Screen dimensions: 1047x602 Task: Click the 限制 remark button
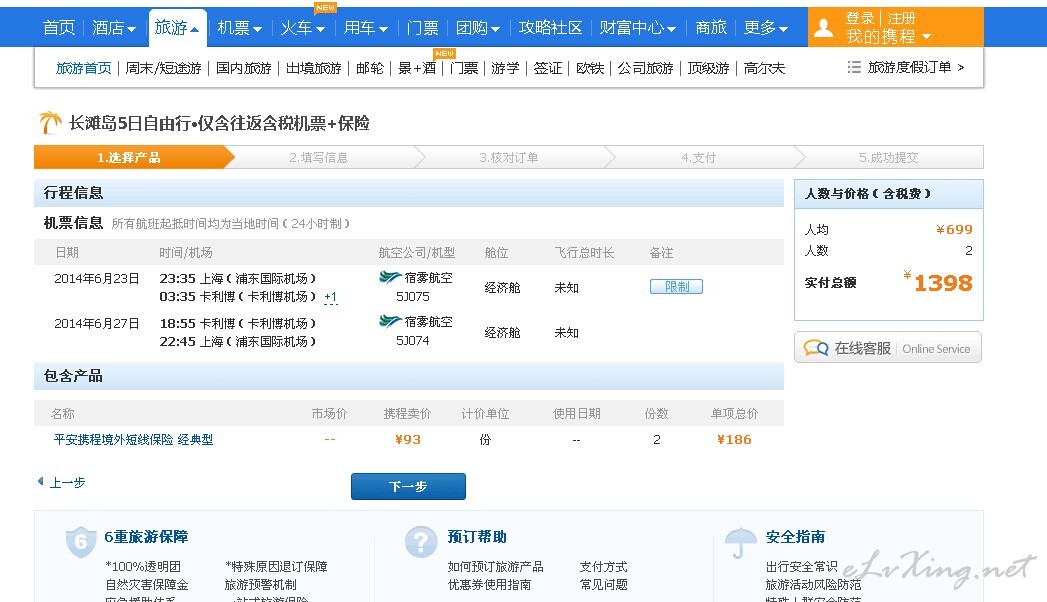click(676, 286)
